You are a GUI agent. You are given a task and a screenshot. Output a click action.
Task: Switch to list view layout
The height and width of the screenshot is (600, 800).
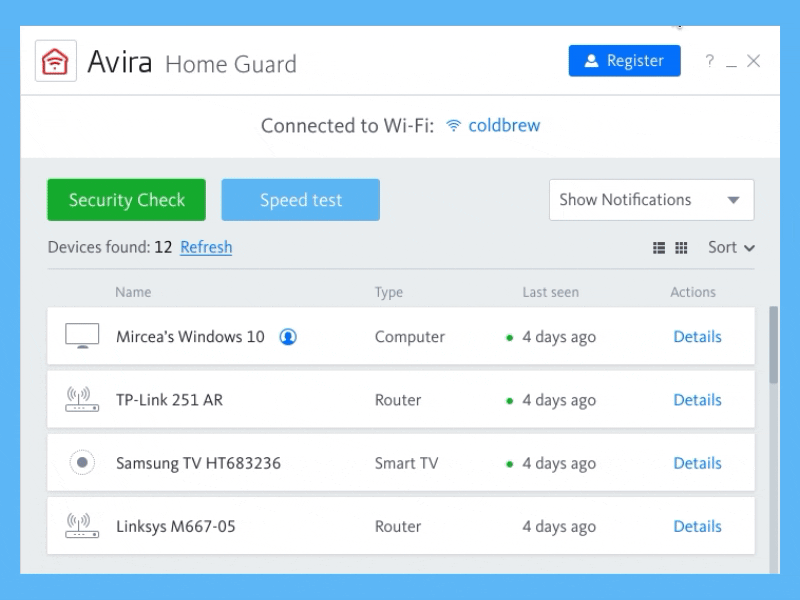pyautogui.click(x=659, y=248)
